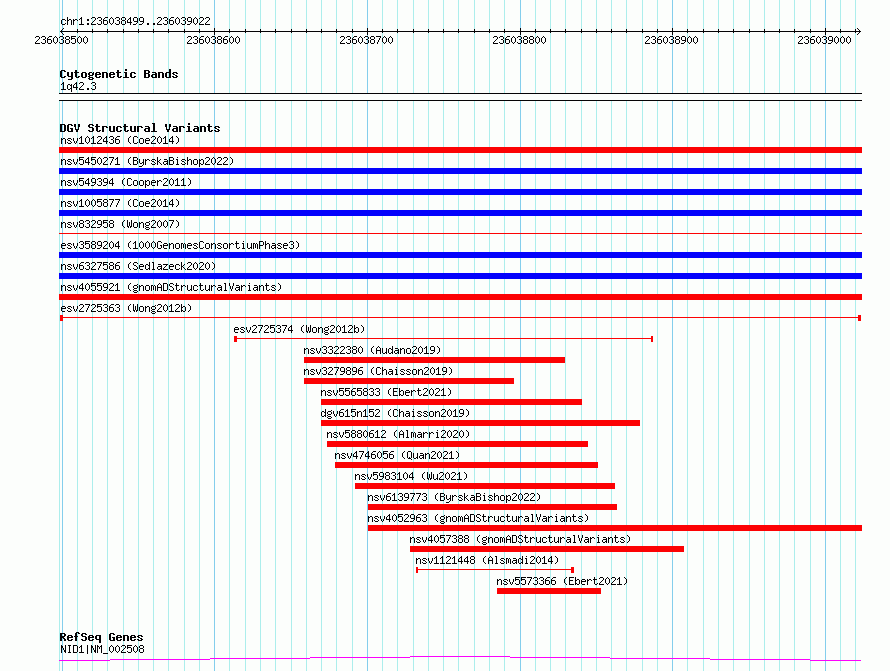Click the red nsv4052963 variant bar

click(x=615, y=528)
